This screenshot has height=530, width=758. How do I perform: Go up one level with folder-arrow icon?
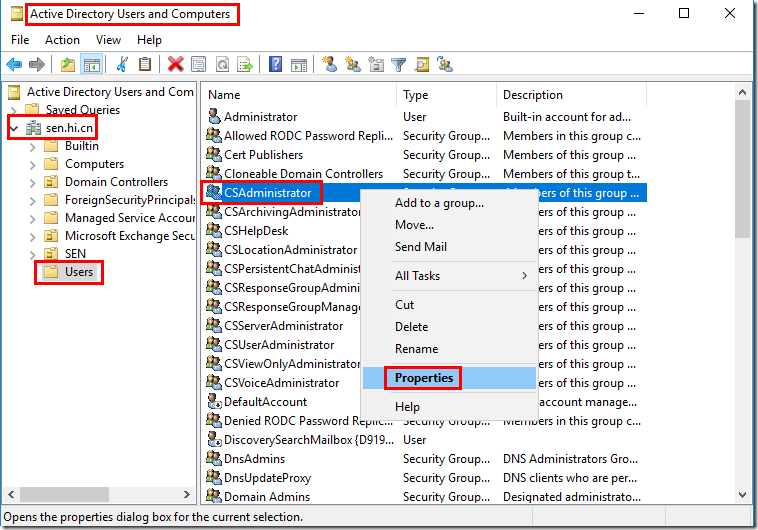pos(68,64)
